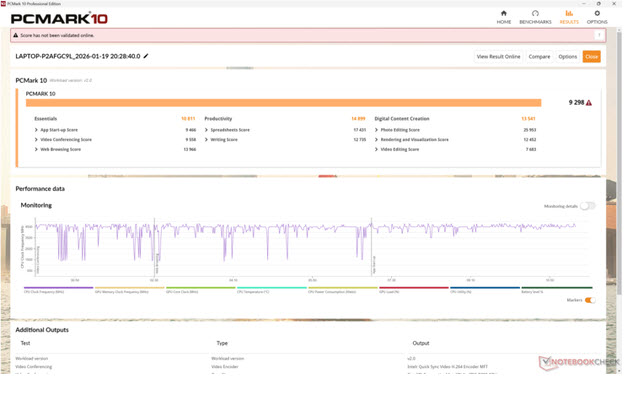This screenshot has height=394, width=625.
Task: Dismiss the validation warning banner
Action: pos(599,35)
